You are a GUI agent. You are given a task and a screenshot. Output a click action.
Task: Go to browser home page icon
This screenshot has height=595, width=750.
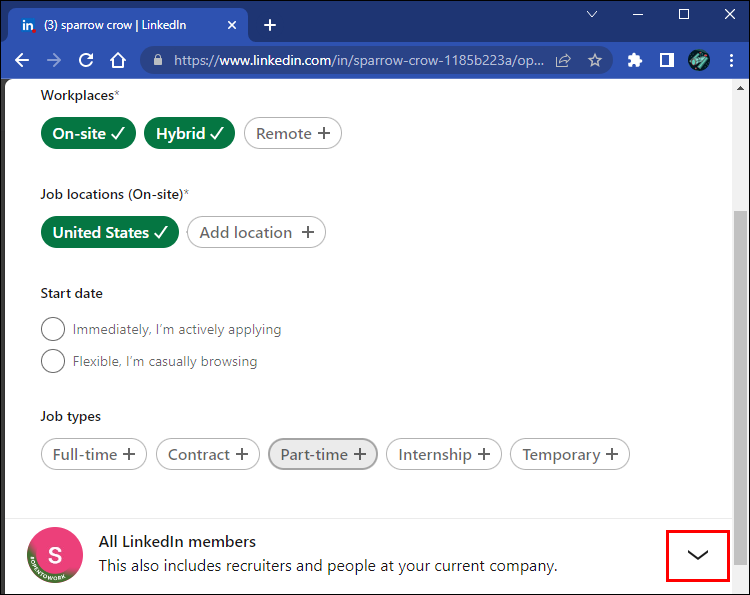click(118, 60)
